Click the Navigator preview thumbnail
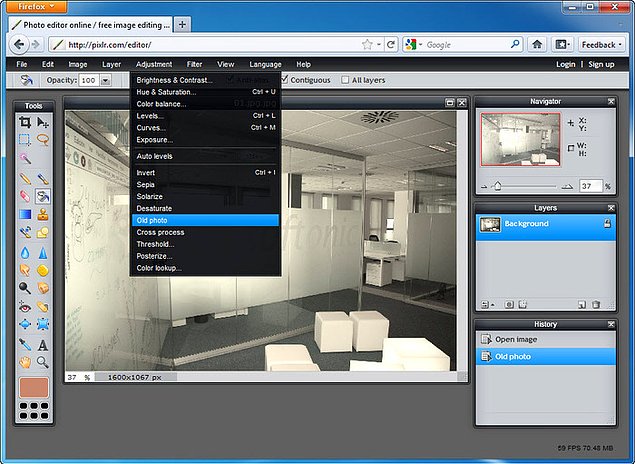The image size is (635, 464). coord(520,140)
